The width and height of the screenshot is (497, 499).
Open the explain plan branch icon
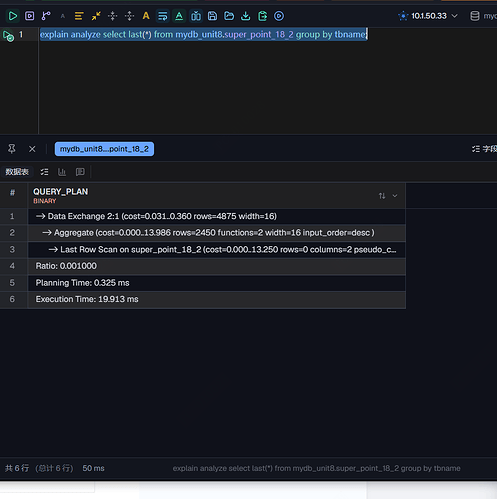click(46, 16)
